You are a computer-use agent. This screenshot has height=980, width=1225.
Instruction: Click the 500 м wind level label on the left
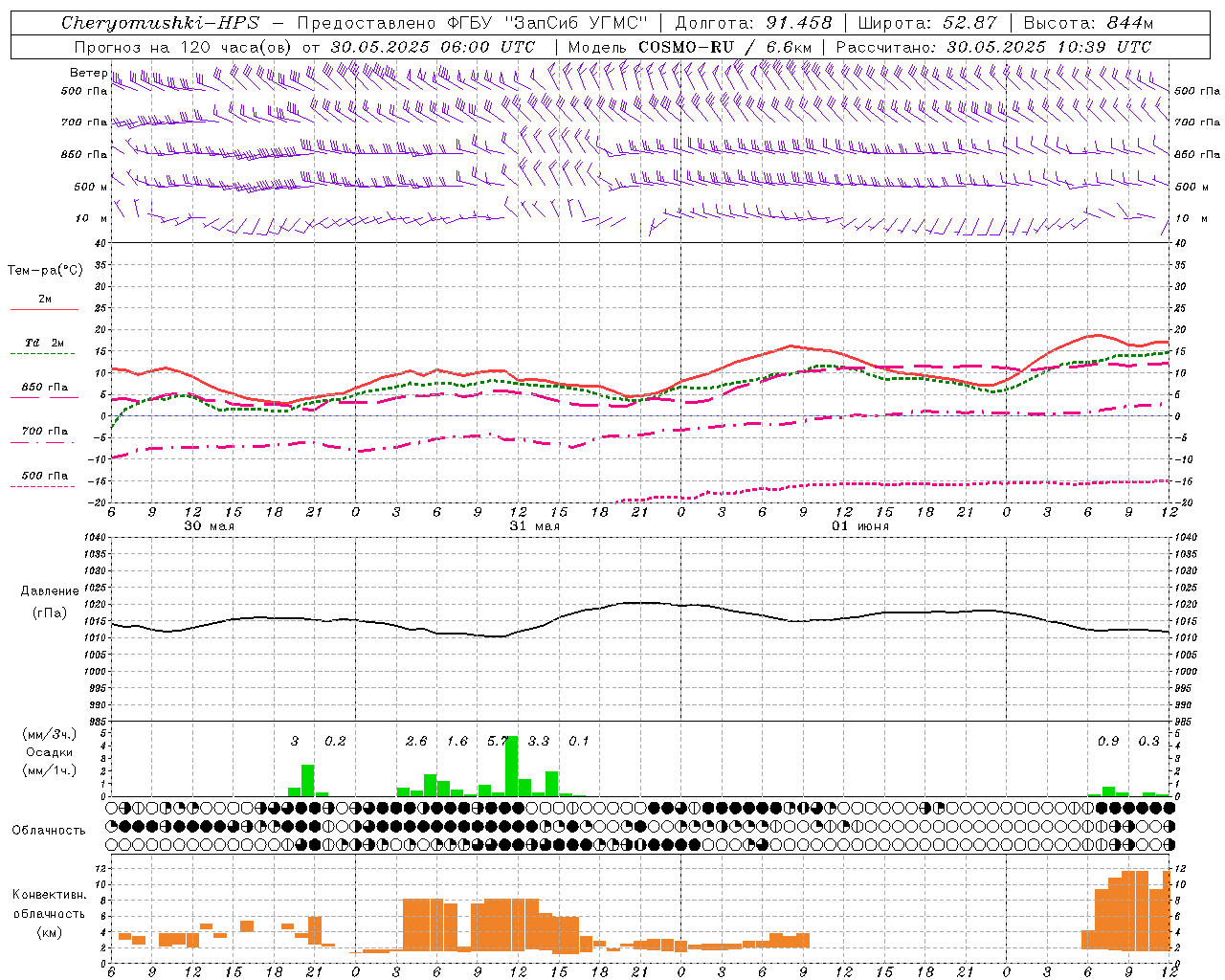coord(91,187)
